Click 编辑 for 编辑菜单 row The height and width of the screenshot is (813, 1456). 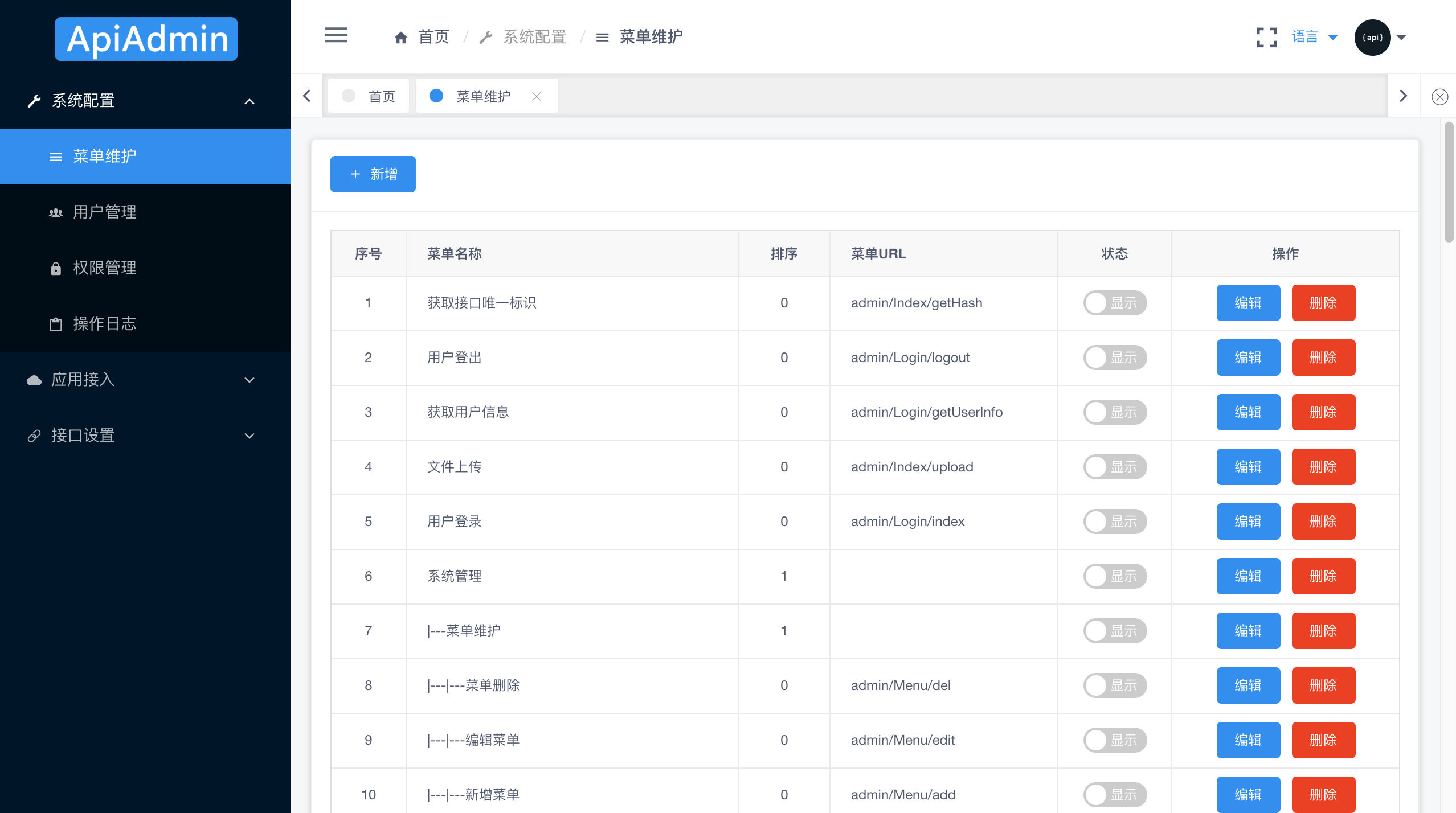(1249, 740)
